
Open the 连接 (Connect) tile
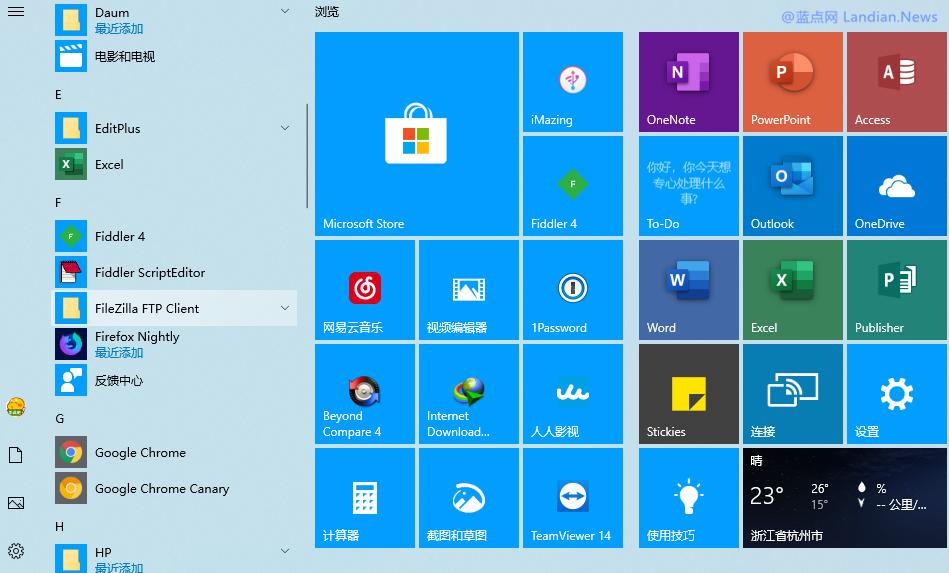[793, 394]
